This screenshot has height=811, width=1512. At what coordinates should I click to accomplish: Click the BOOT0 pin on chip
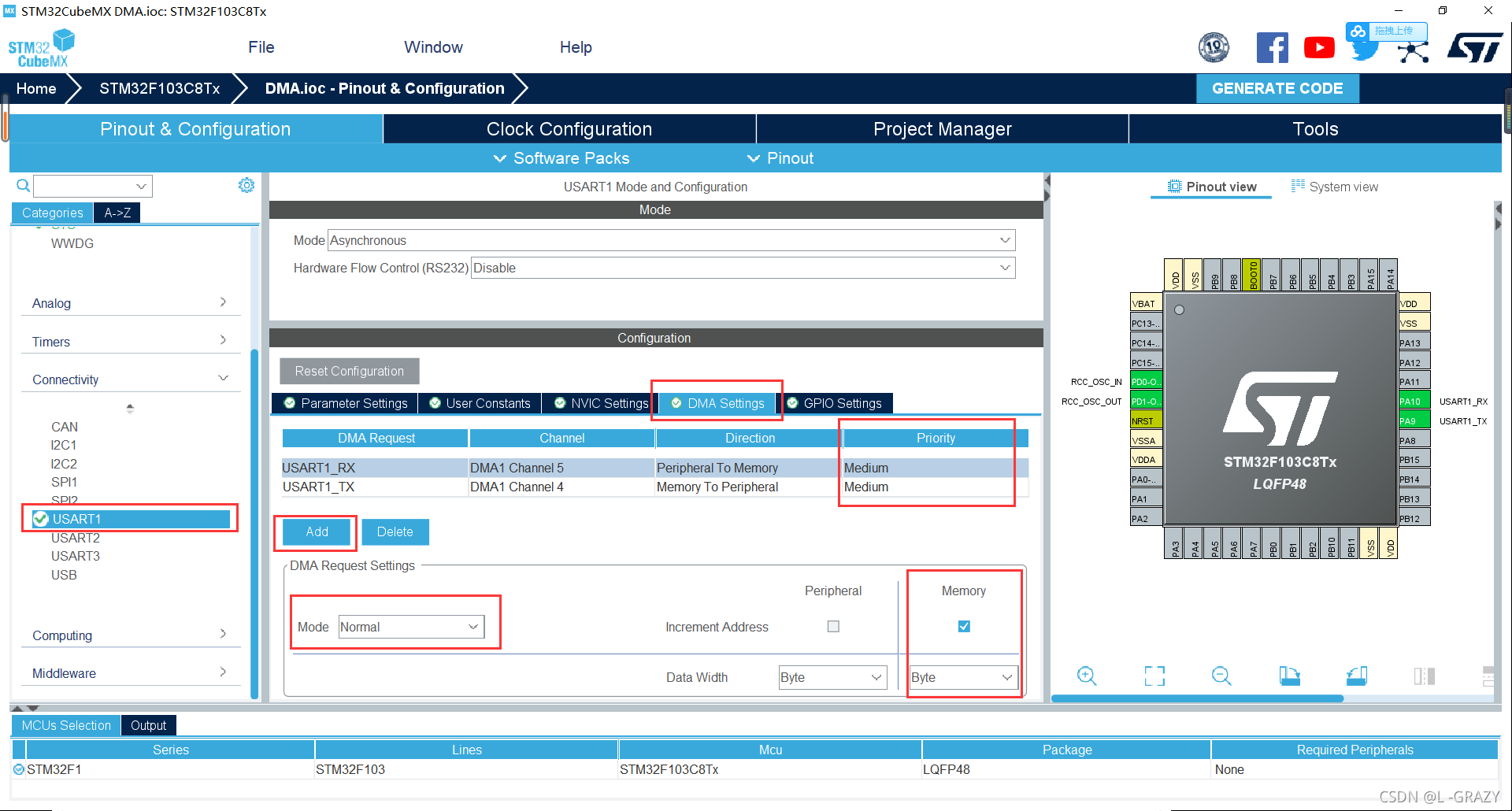pos(1253,275)
